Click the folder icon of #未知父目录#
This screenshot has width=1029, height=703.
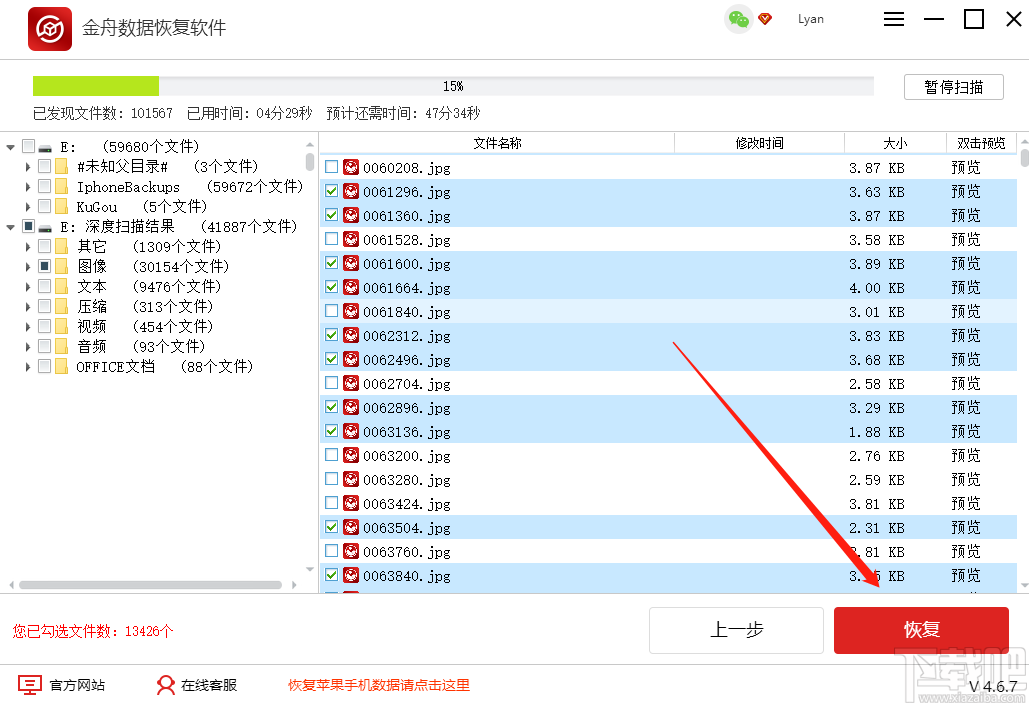[62, 166]
